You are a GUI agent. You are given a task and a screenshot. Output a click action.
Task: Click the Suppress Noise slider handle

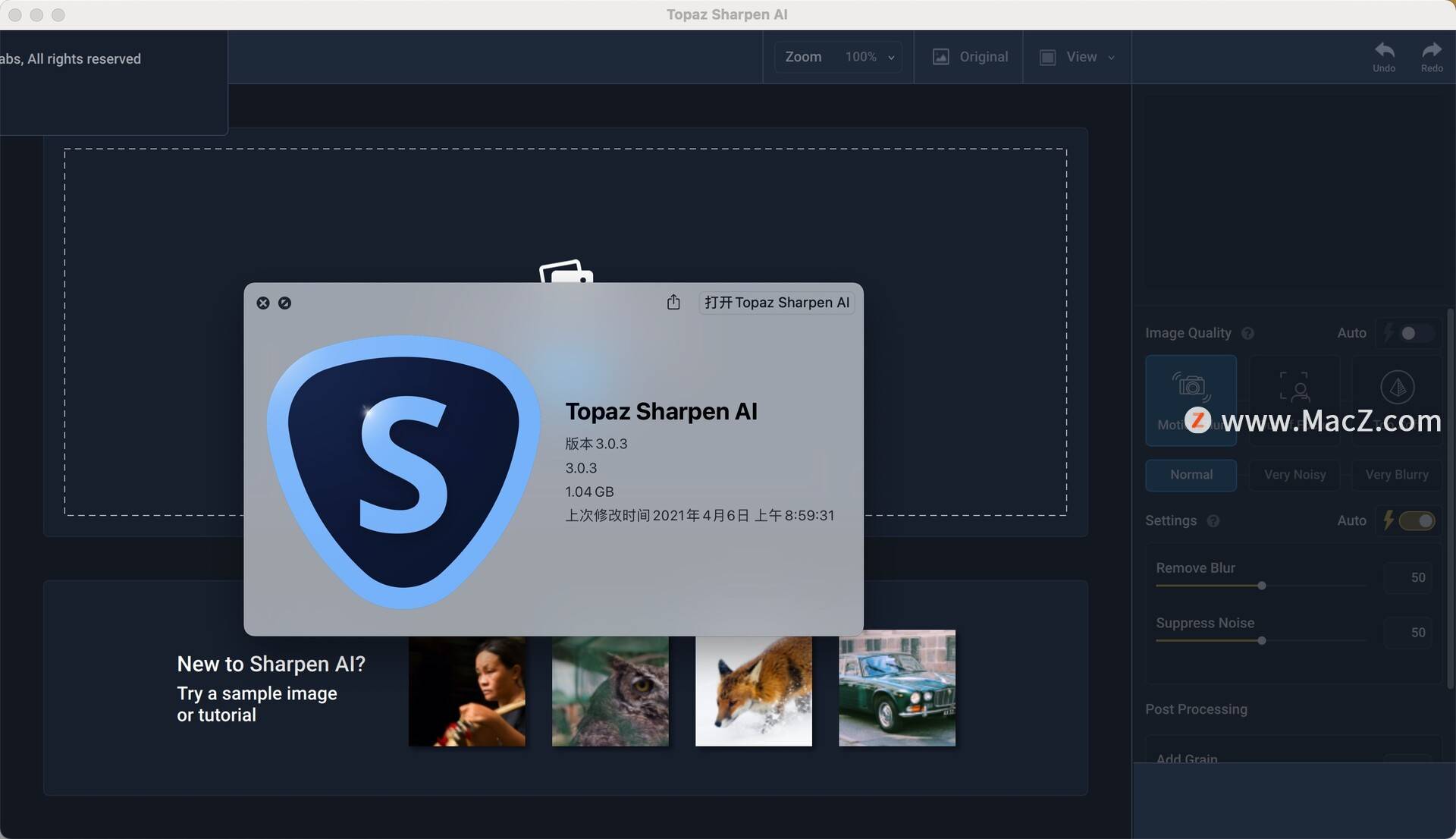pyautogui.click(x=1262, y=641)
